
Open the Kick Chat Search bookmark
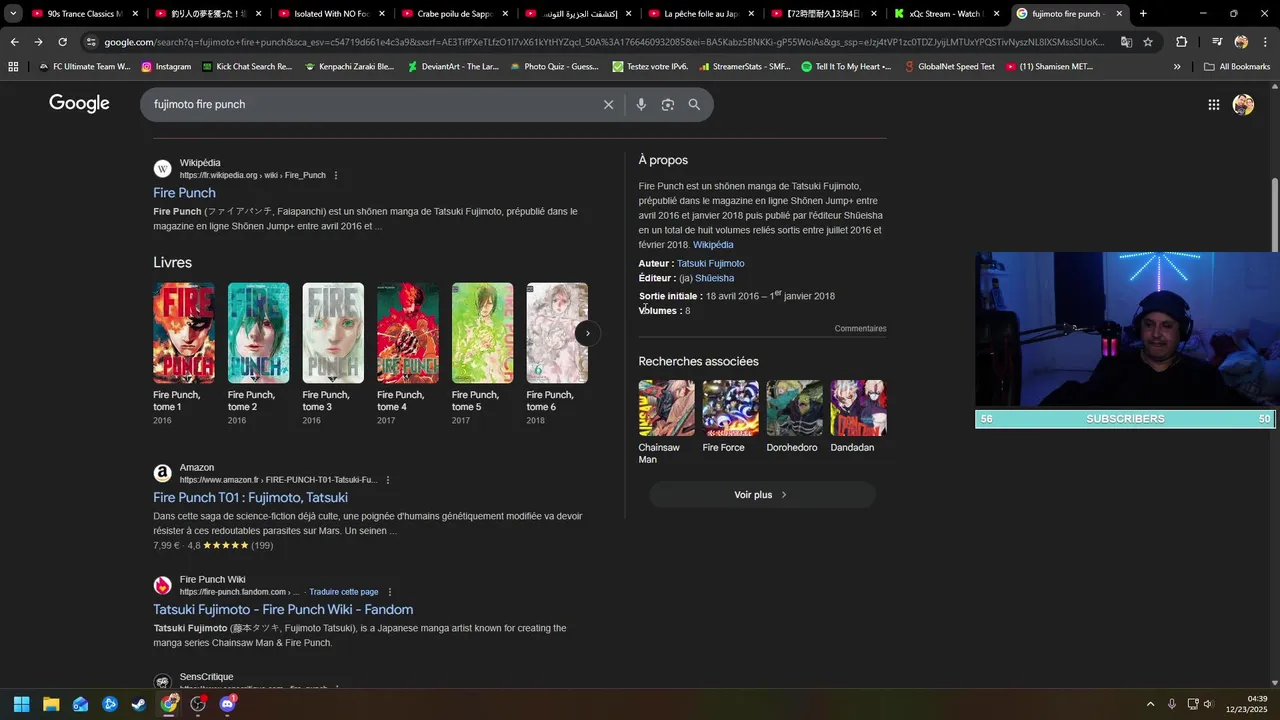click(247, 66)
